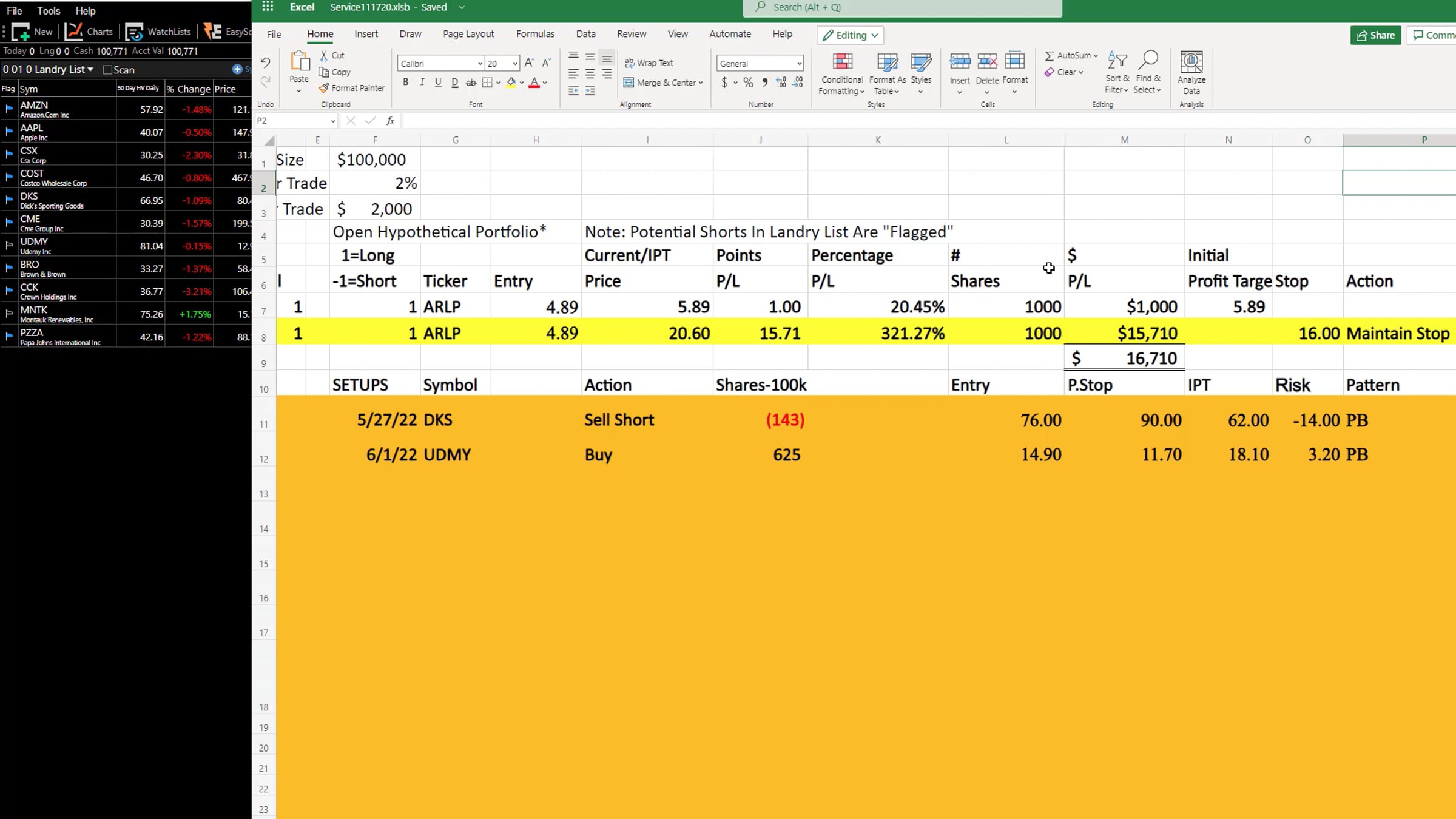Toggle the flag for AMZN row
This screenshot has width=1456, height=819.
(x=9, y=109)
